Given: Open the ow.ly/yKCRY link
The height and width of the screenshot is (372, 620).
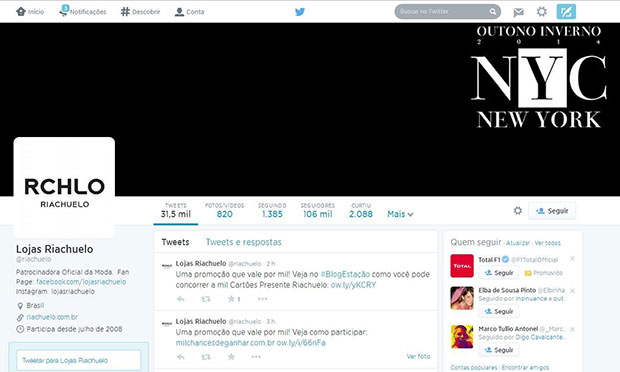Looking at the screenshot, I should pos(353,285).
